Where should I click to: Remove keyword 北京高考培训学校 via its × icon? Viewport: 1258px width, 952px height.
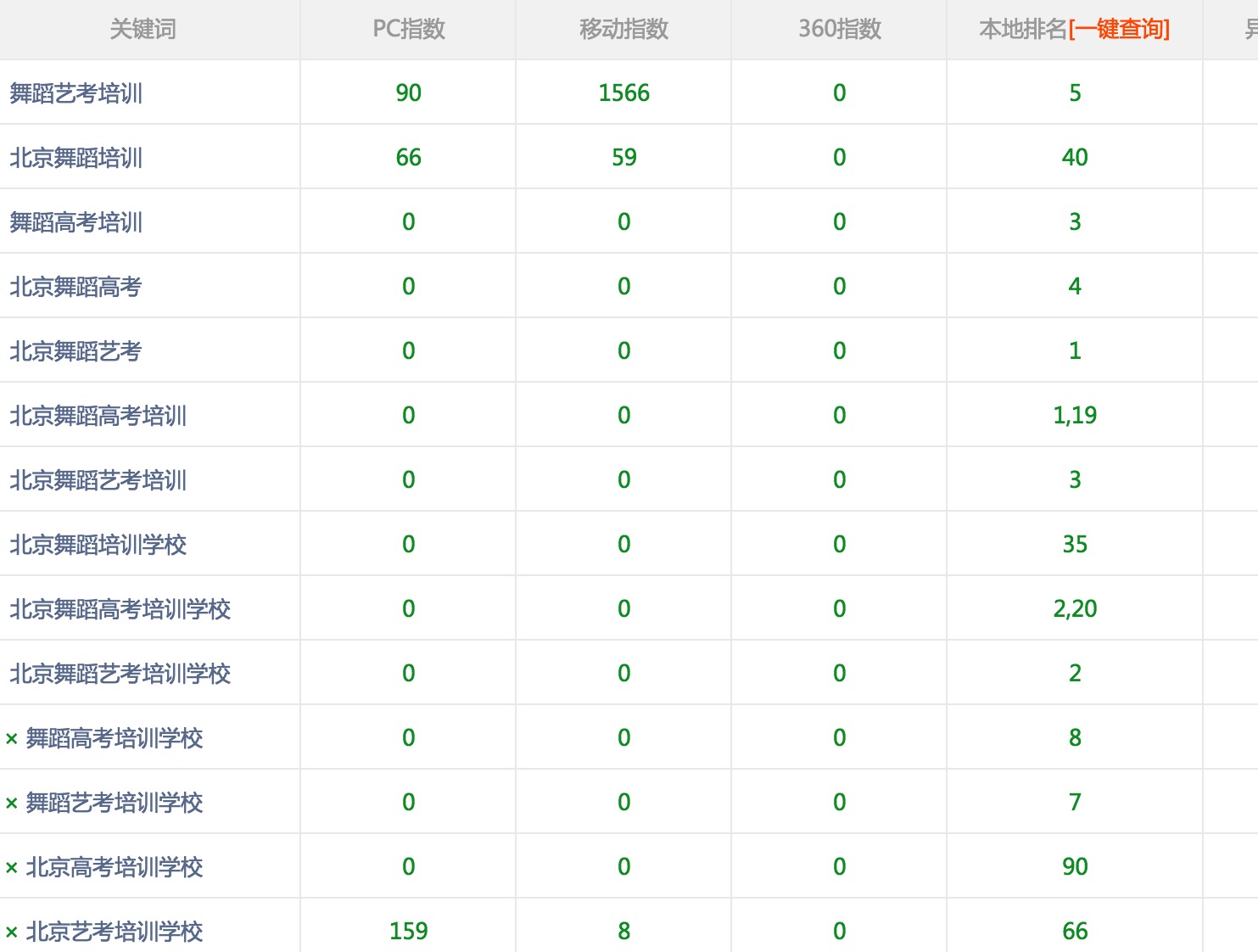tap(12, 868)
